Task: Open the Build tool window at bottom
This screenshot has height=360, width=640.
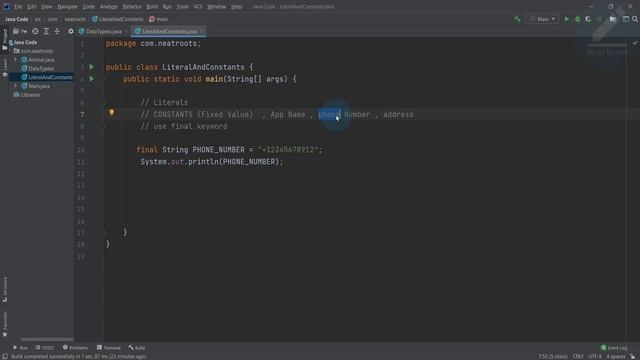Action: pos(137,348)
